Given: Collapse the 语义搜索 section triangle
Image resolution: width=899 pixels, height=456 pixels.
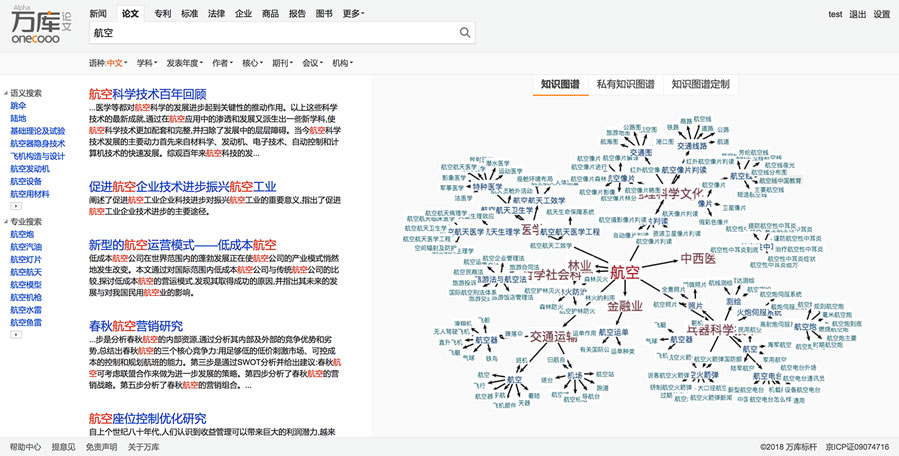Looking at the screenshot, I should (5, 92).
